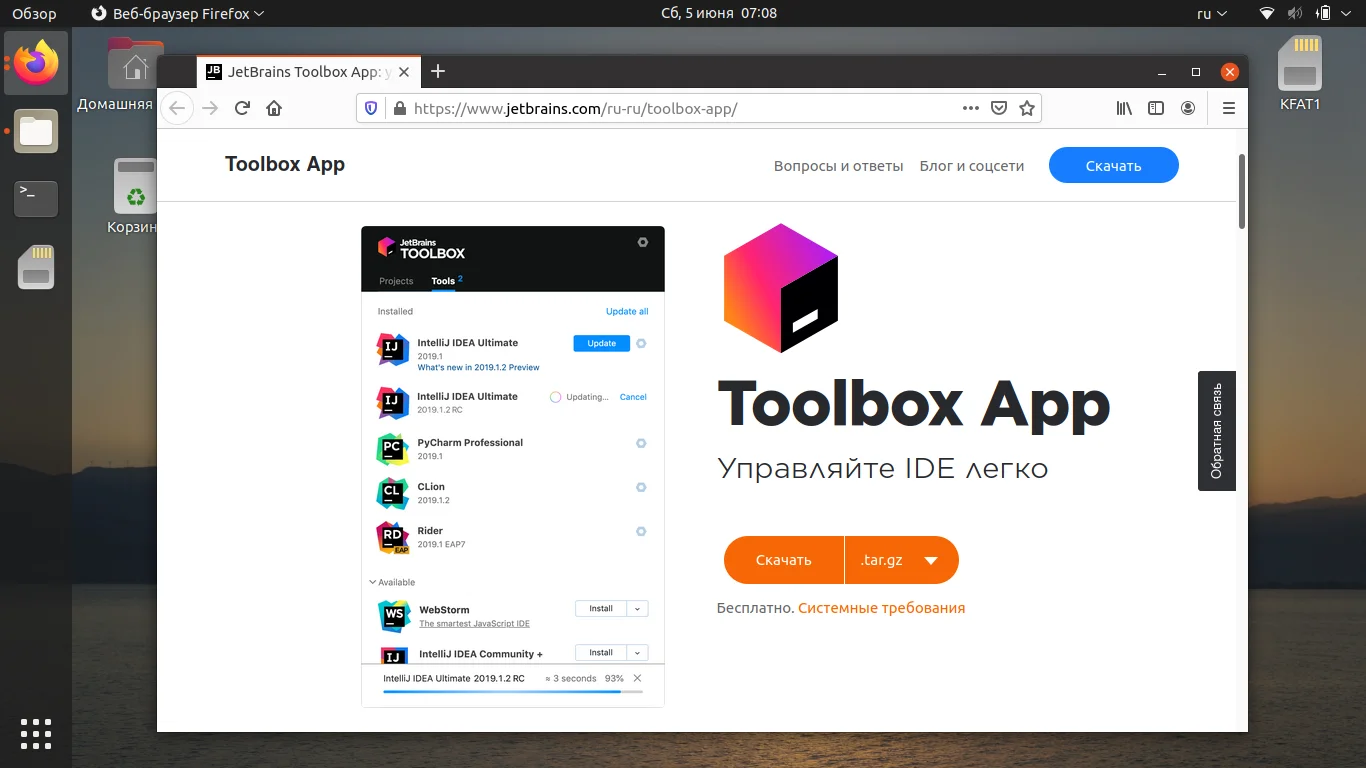Click the tracking protection shield in address bar
Image resolution: width=1366 pixels, height=768 pixels.
tap(371, 107)
